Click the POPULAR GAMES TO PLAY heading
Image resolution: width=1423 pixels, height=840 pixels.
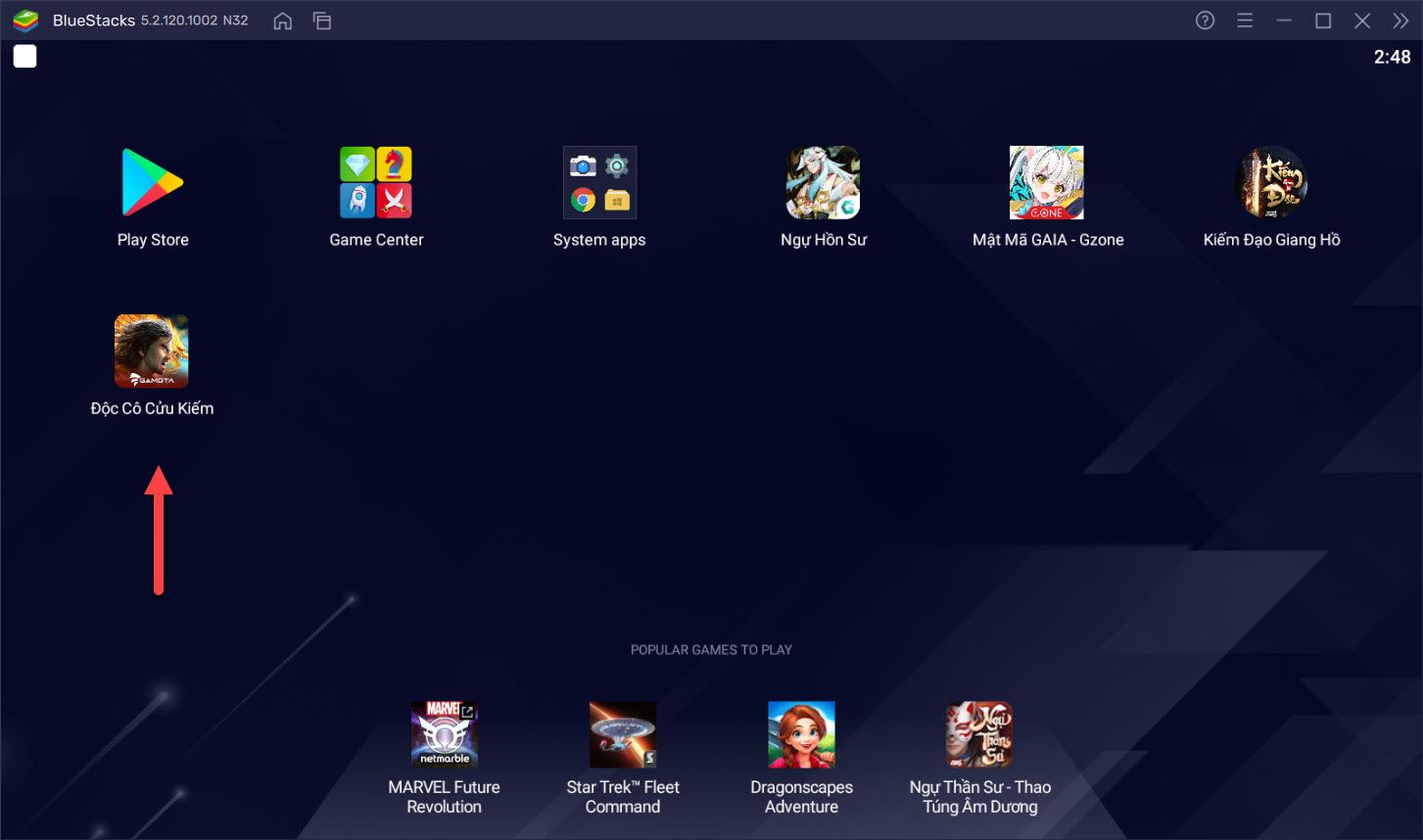[711, 649]
